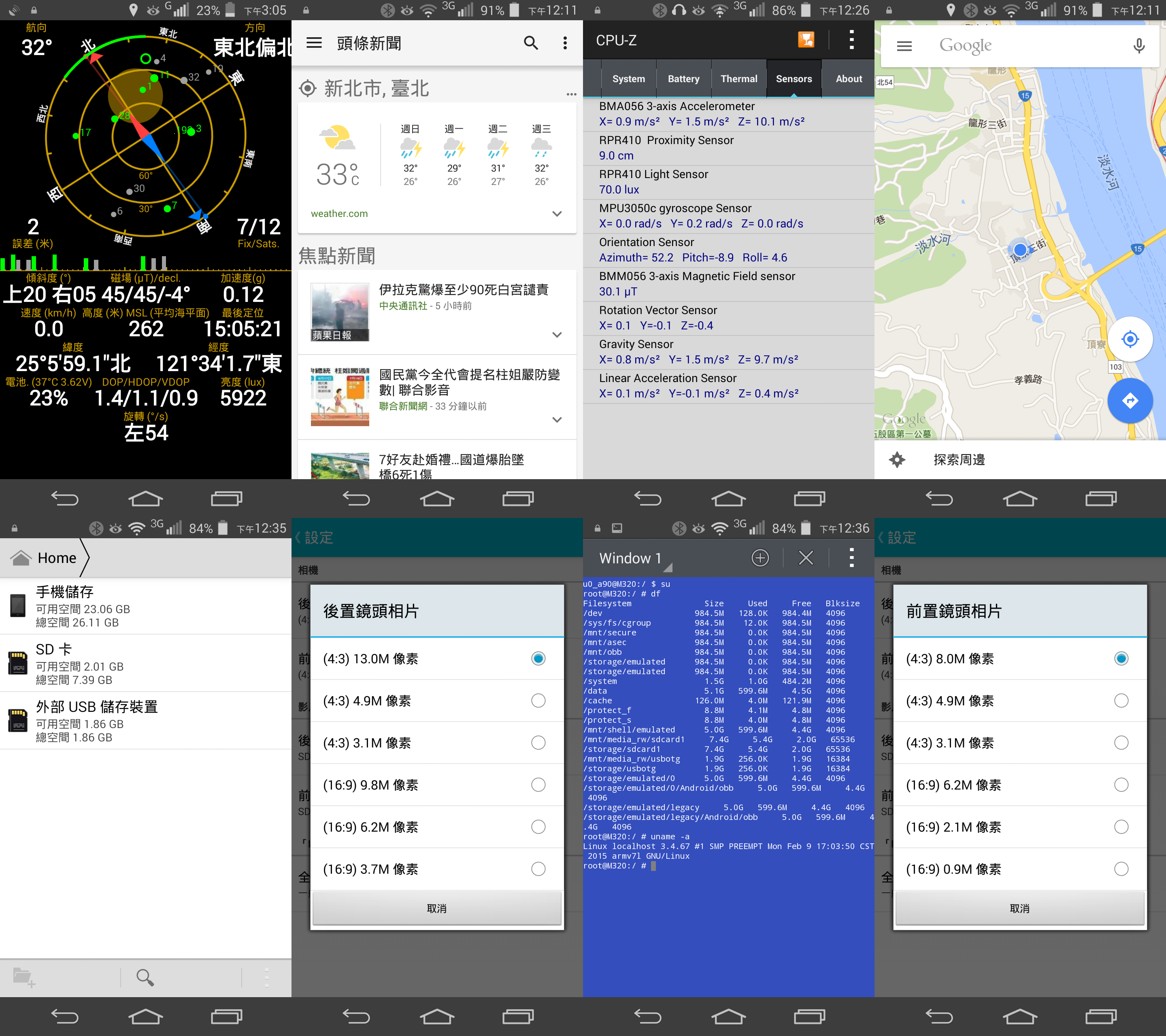Switch to the System tab in CPU-Z
Image resolution: width=1166 pixels, height=1036 pixels.
(629, 79)
